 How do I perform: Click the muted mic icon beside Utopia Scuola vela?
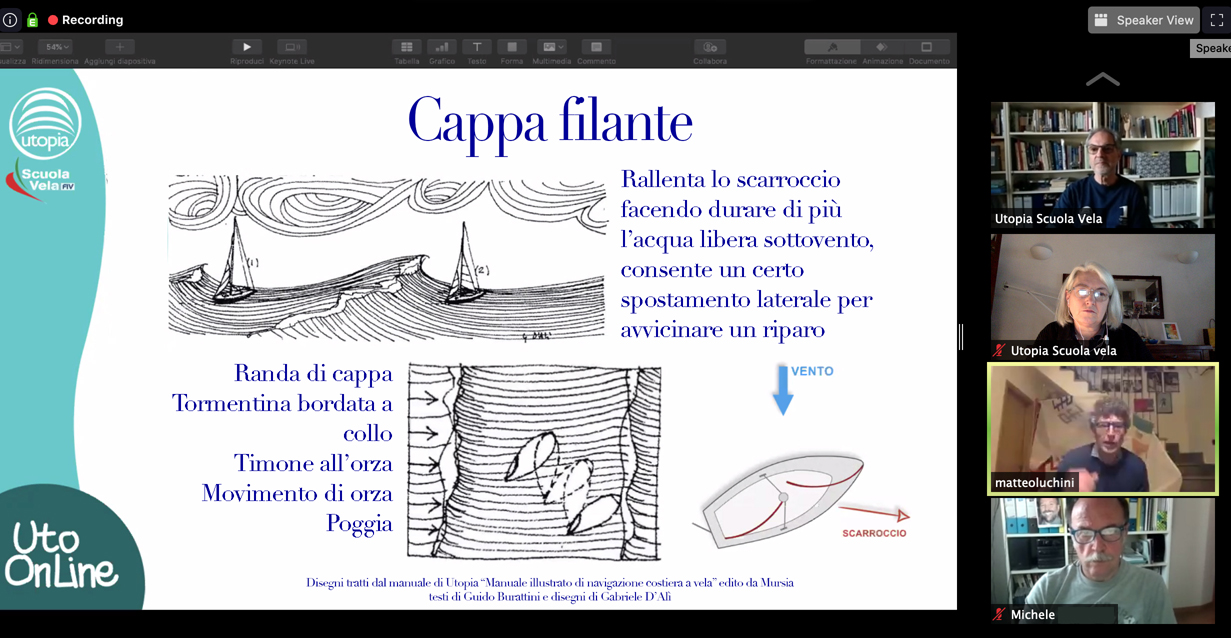click(x=999, y=350)
